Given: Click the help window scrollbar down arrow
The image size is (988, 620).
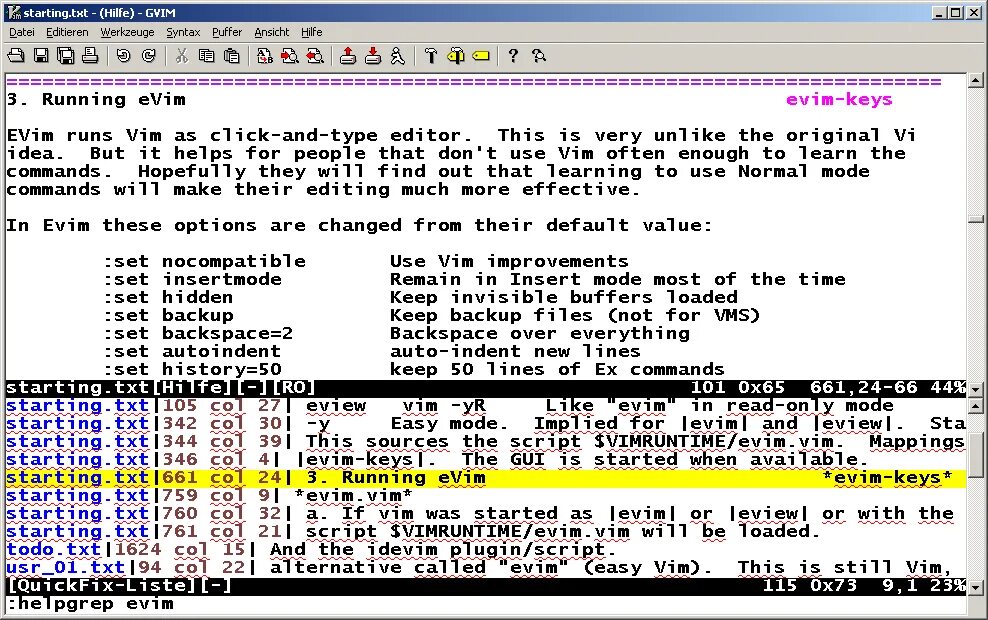Looking at the screenshot, I should coord(975,389).
